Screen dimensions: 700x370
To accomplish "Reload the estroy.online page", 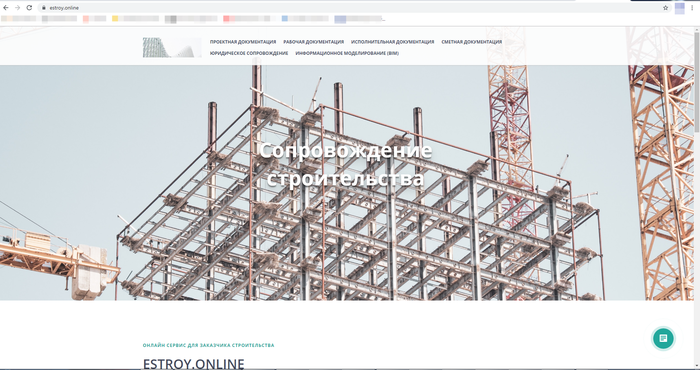I will point(29,8).
